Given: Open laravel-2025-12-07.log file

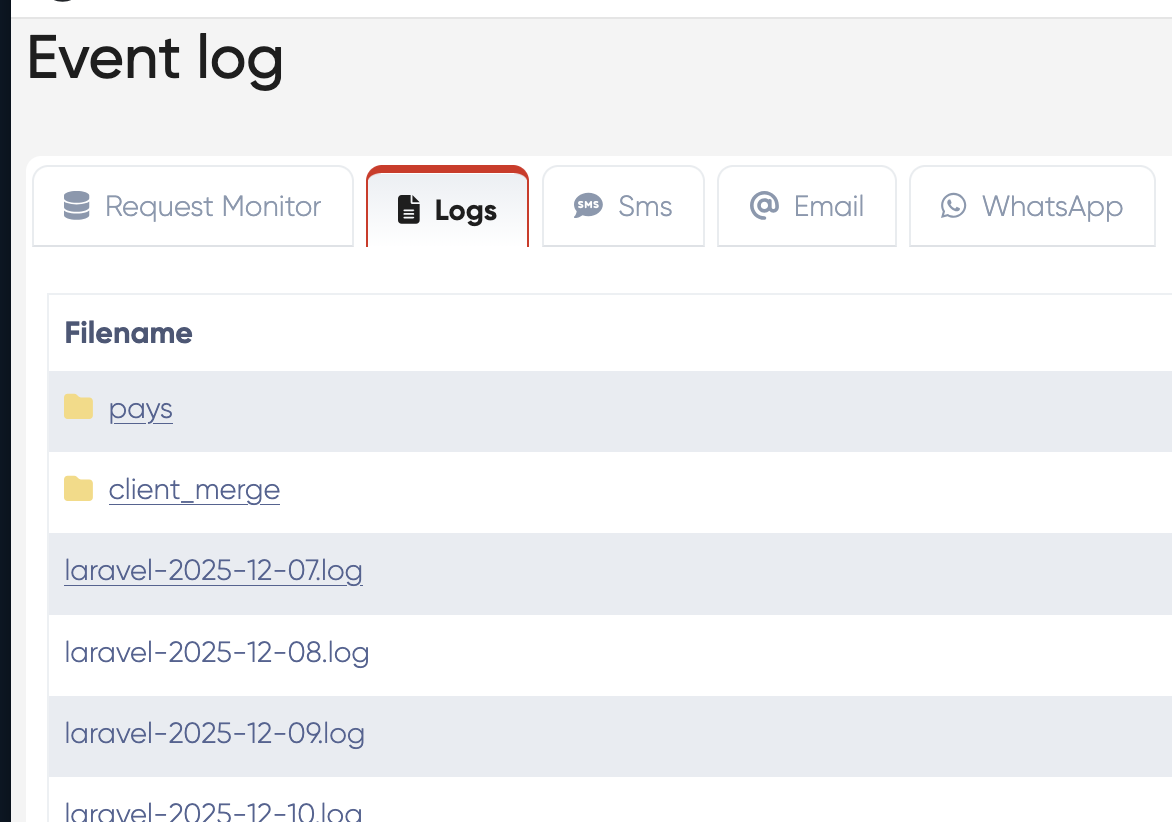Looking at the screenshot, I should [x=213, y=571].
